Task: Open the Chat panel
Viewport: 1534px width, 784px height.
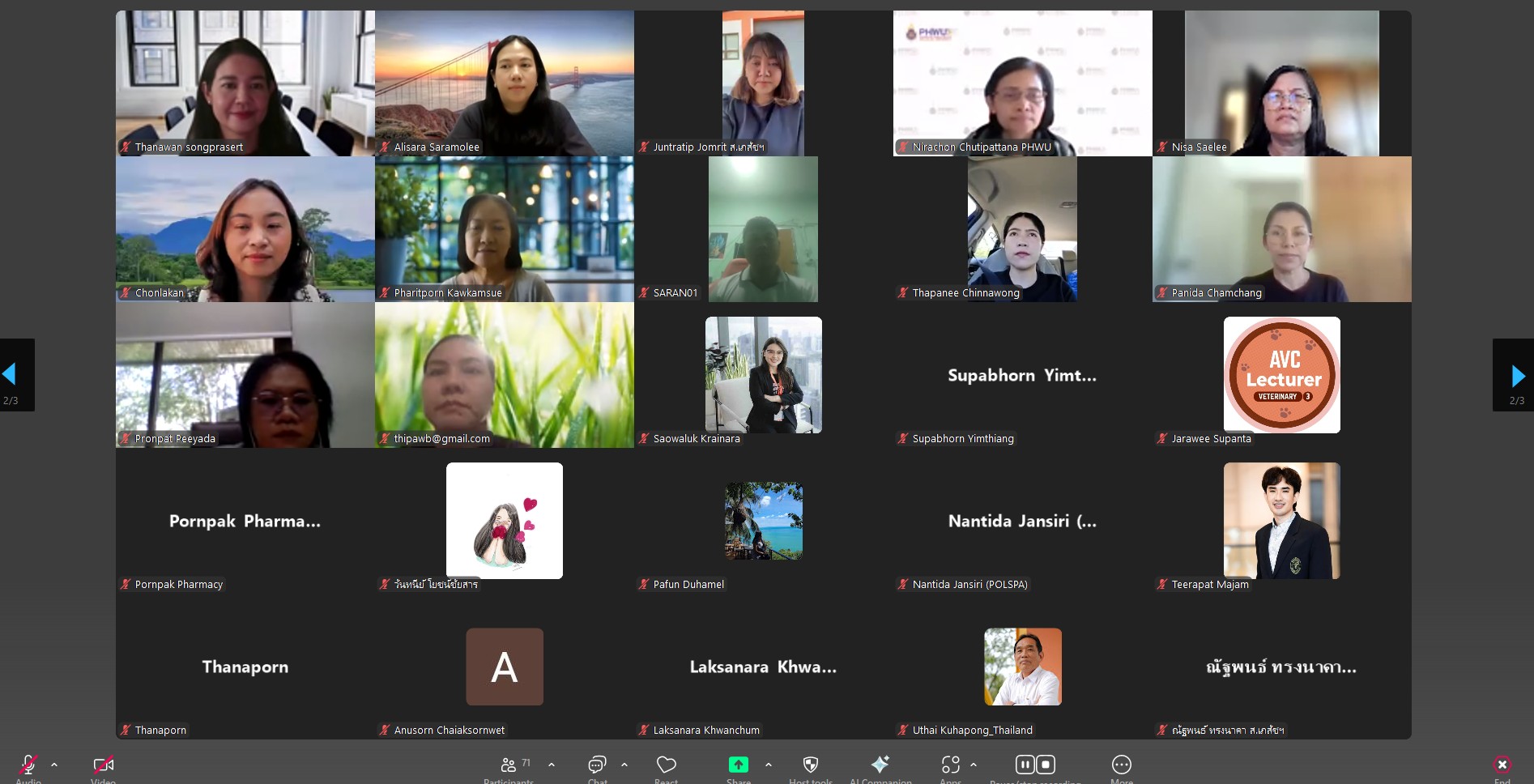Action: coord(597,765)
